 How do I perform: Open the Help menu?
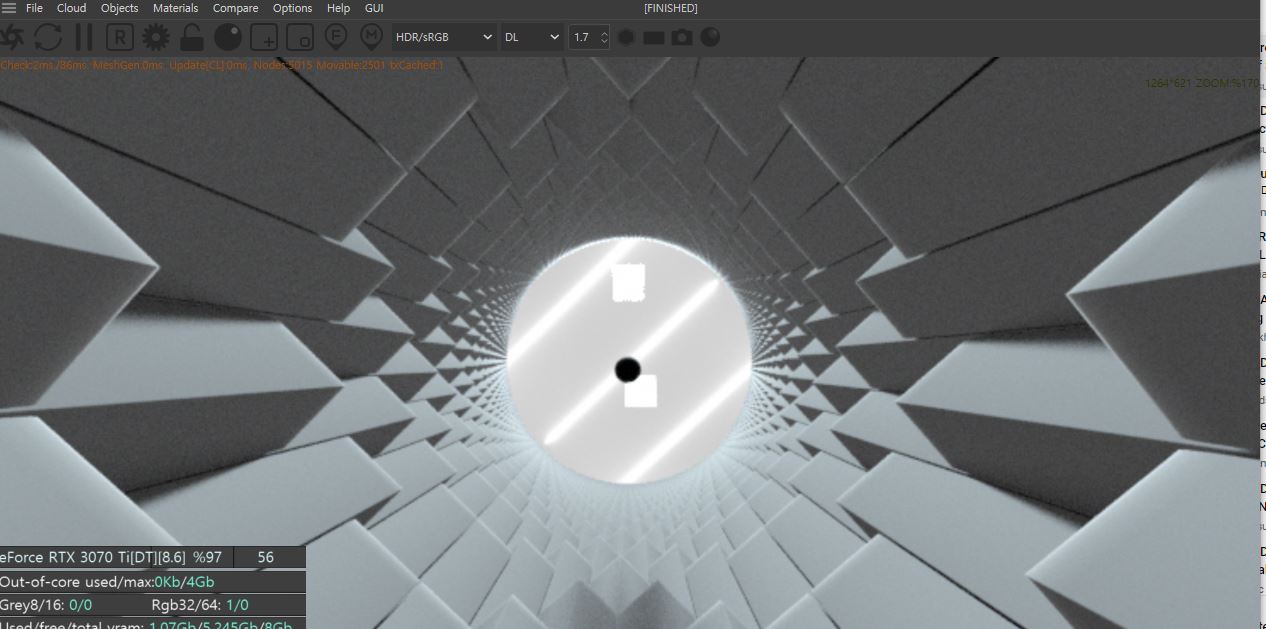pos(339,8)
